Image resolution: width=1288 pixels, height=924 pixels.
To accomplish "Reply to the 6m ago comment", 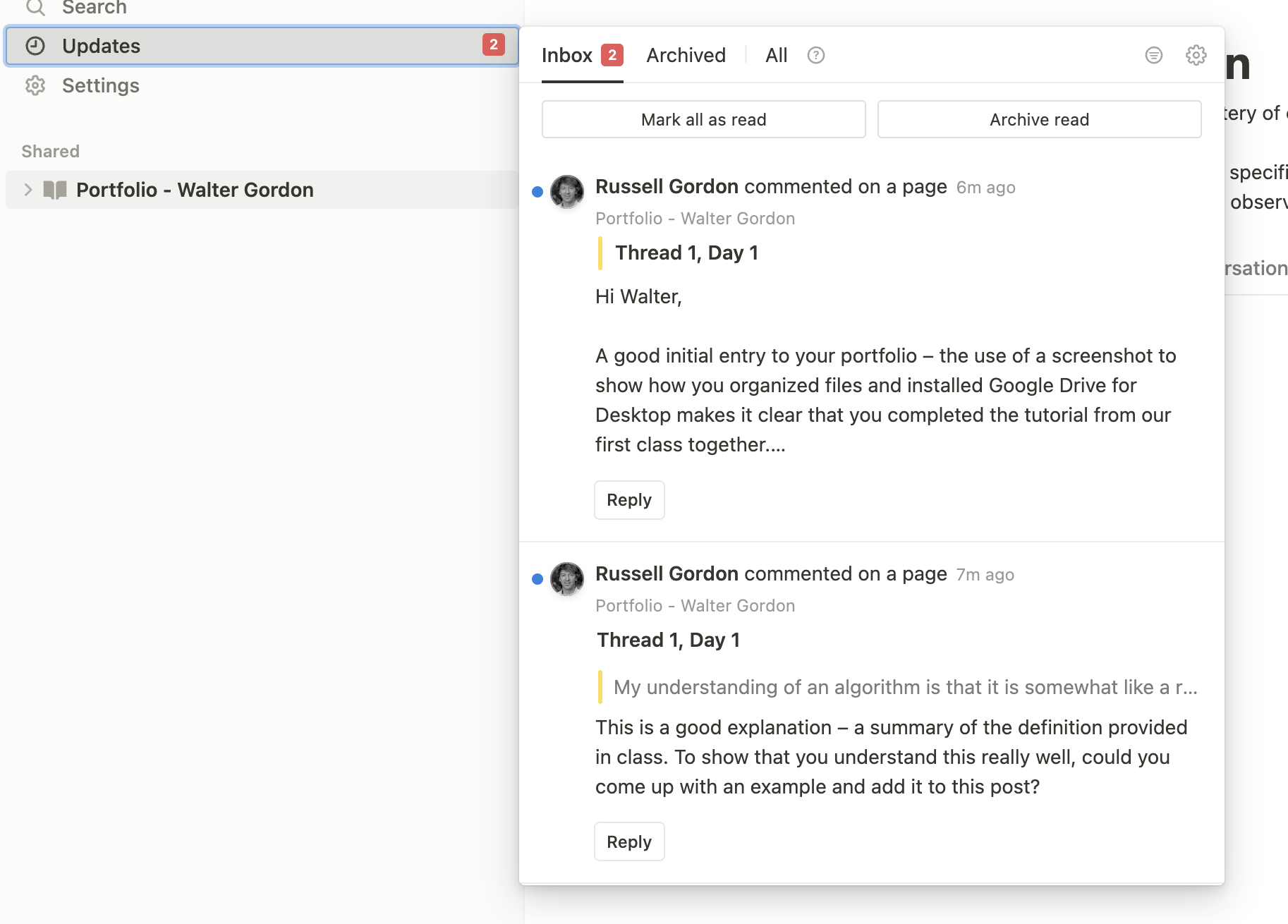I will [x=628, y=500].
